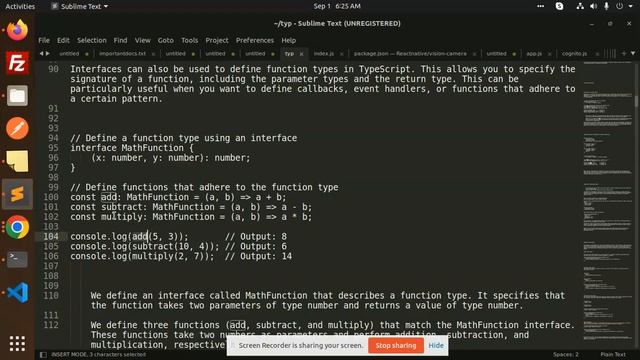Show Applications grid in the dock
The image size is (640, 360).
coord(17,344)
